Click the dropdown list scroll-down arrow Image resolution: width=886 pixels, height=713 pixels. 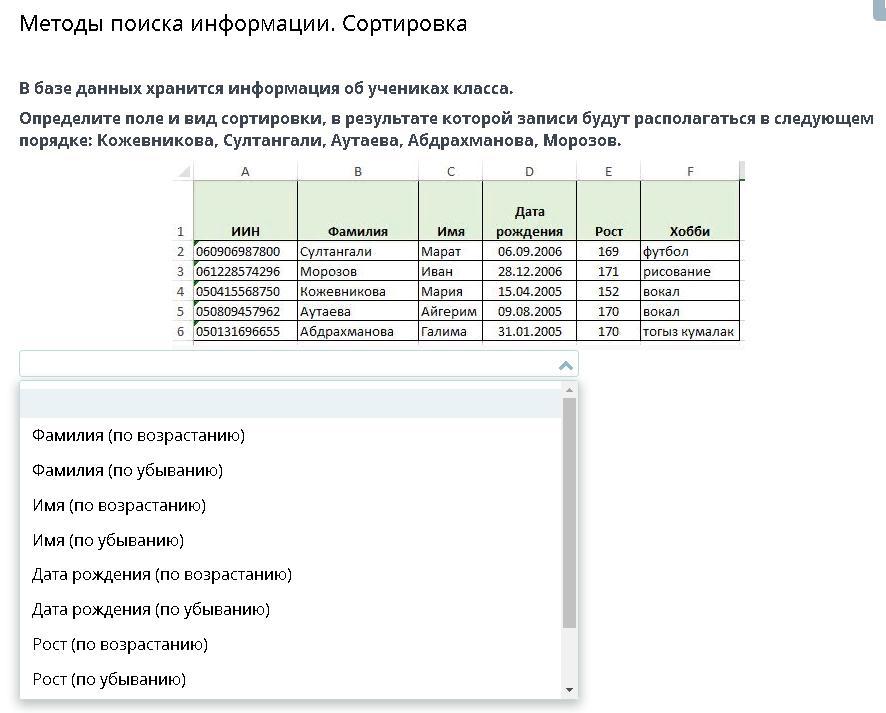[569, 690]
